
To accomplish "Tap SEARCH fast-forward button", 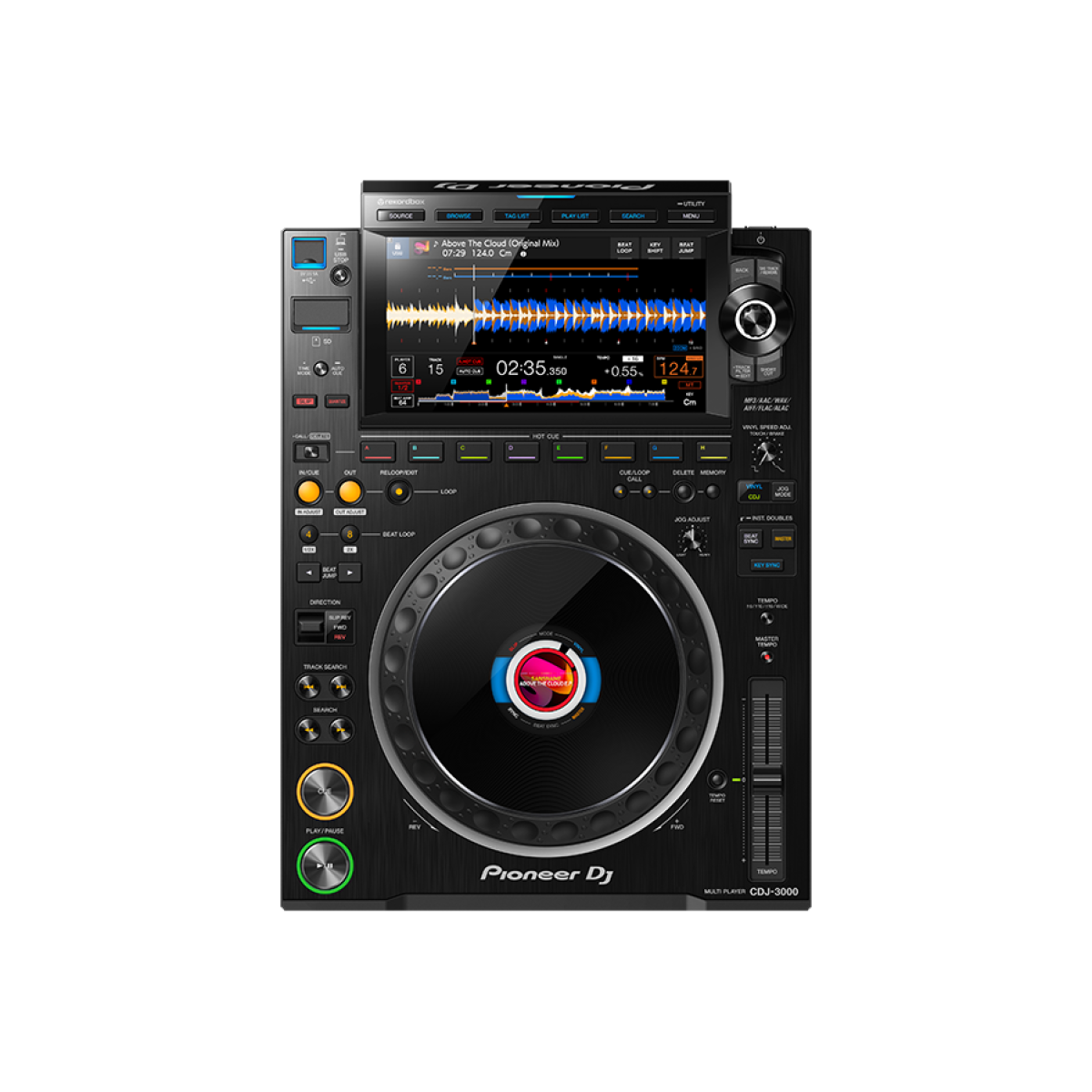I will pyautogui.click(x=341, y=729).
